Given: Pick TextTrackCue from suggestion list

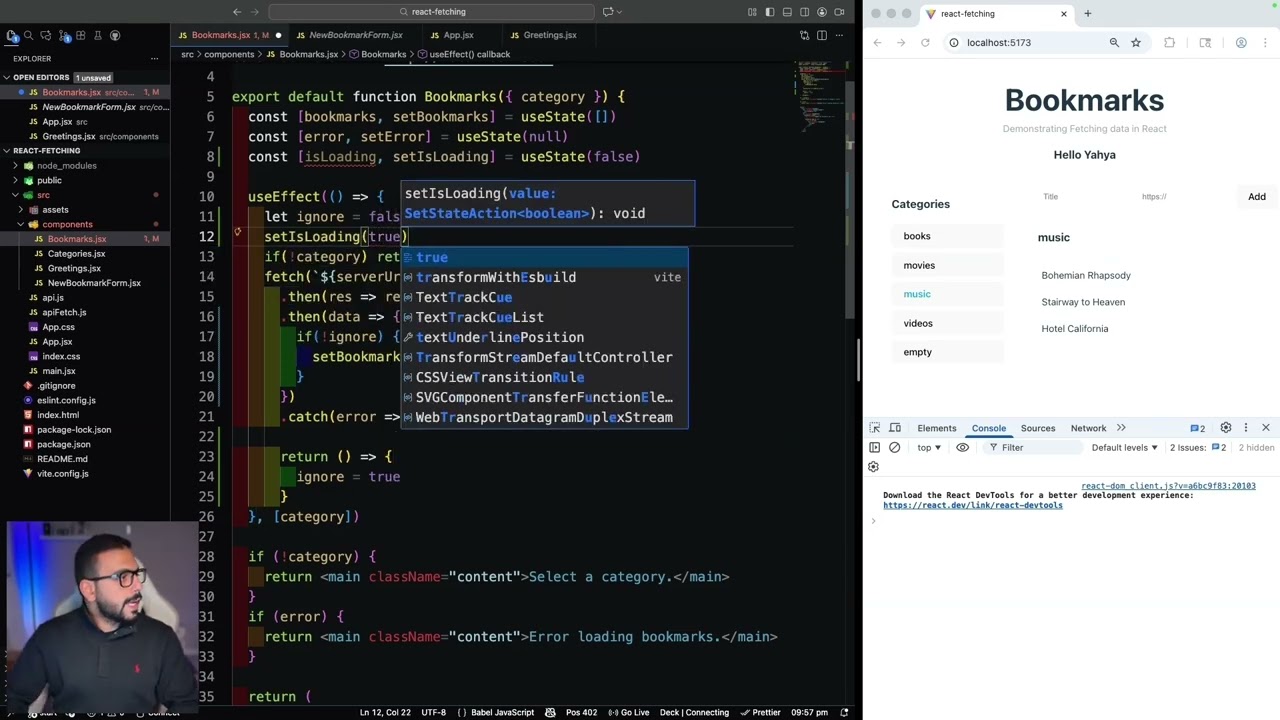Looking at the screenshot, I should click(544, 297).
